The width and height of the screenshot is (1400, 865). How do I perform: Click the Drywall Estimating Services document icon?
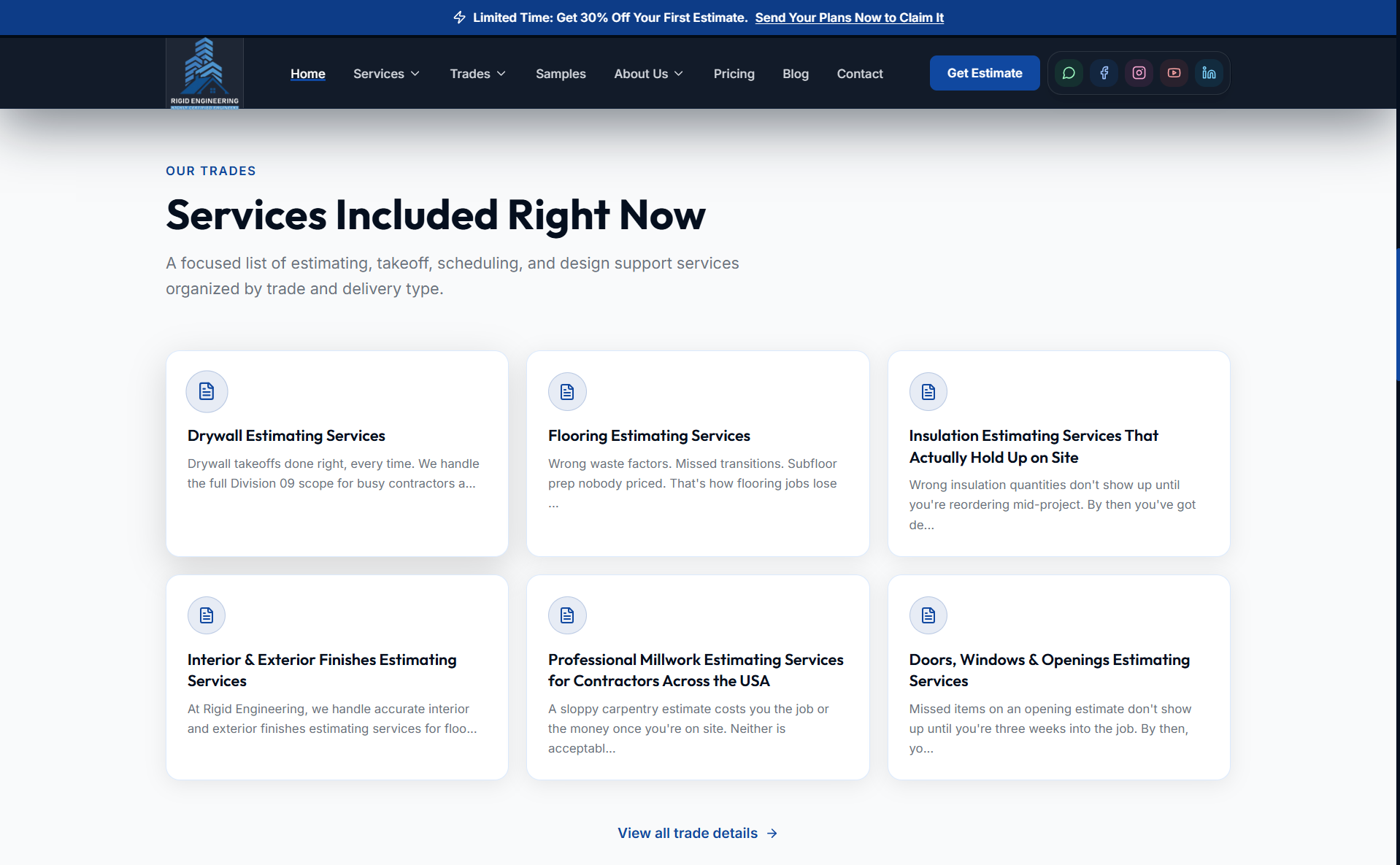click(x=207, y=392)
